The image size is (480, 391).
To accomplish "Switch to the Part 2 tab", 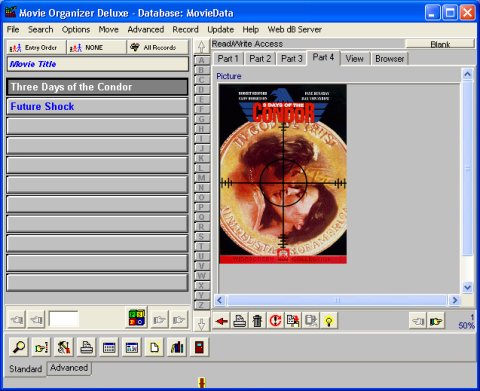I will coord(260,59).
